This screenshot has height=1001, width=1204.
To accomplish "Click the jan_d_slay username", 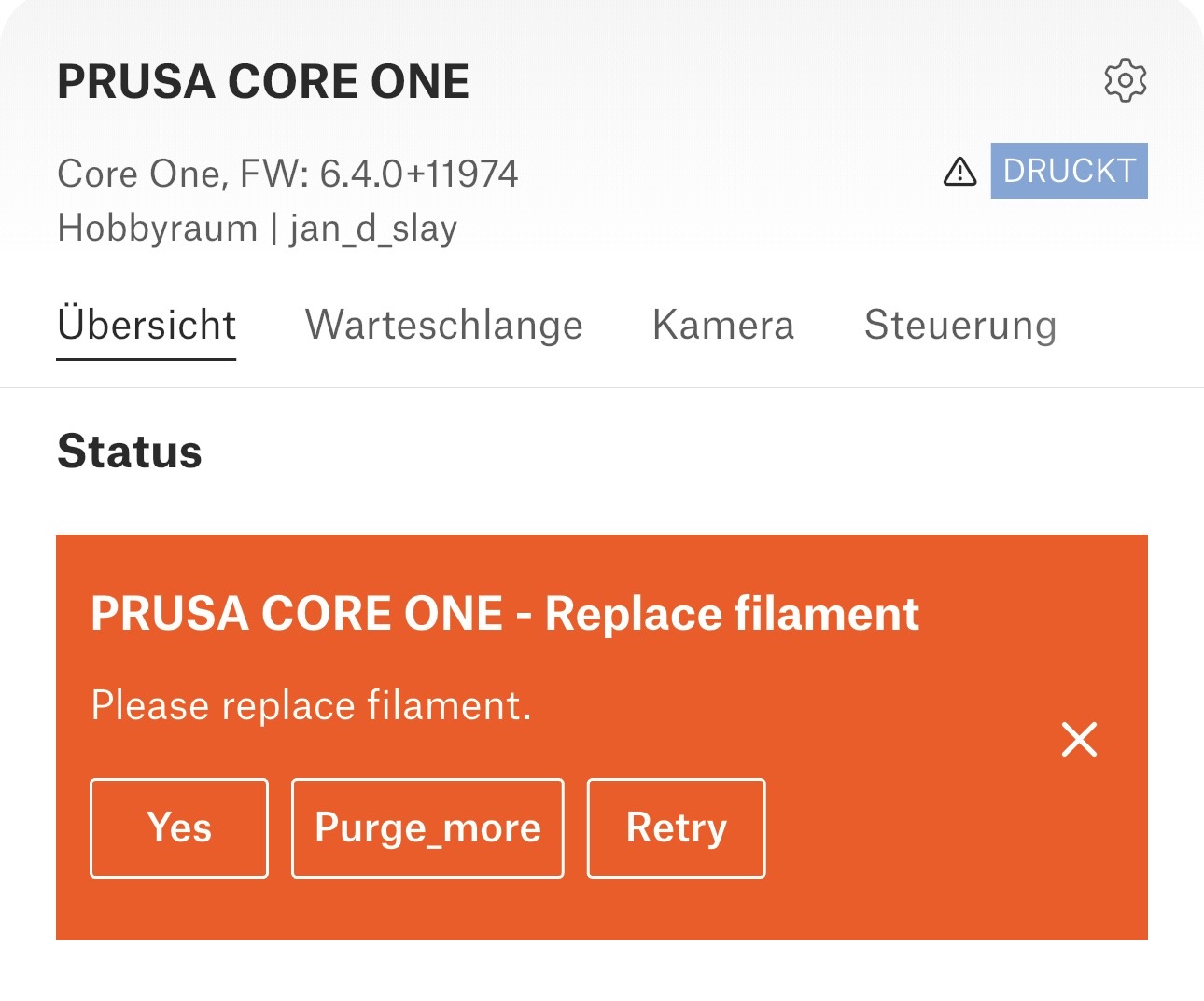I will pyautogui.click(x=373, y=229).
